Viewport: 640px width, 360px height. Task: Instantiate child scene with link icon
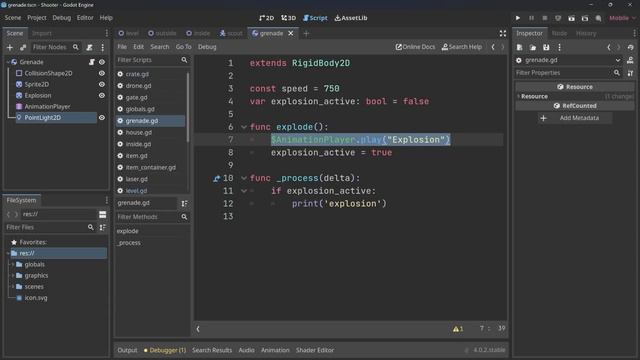23,47
